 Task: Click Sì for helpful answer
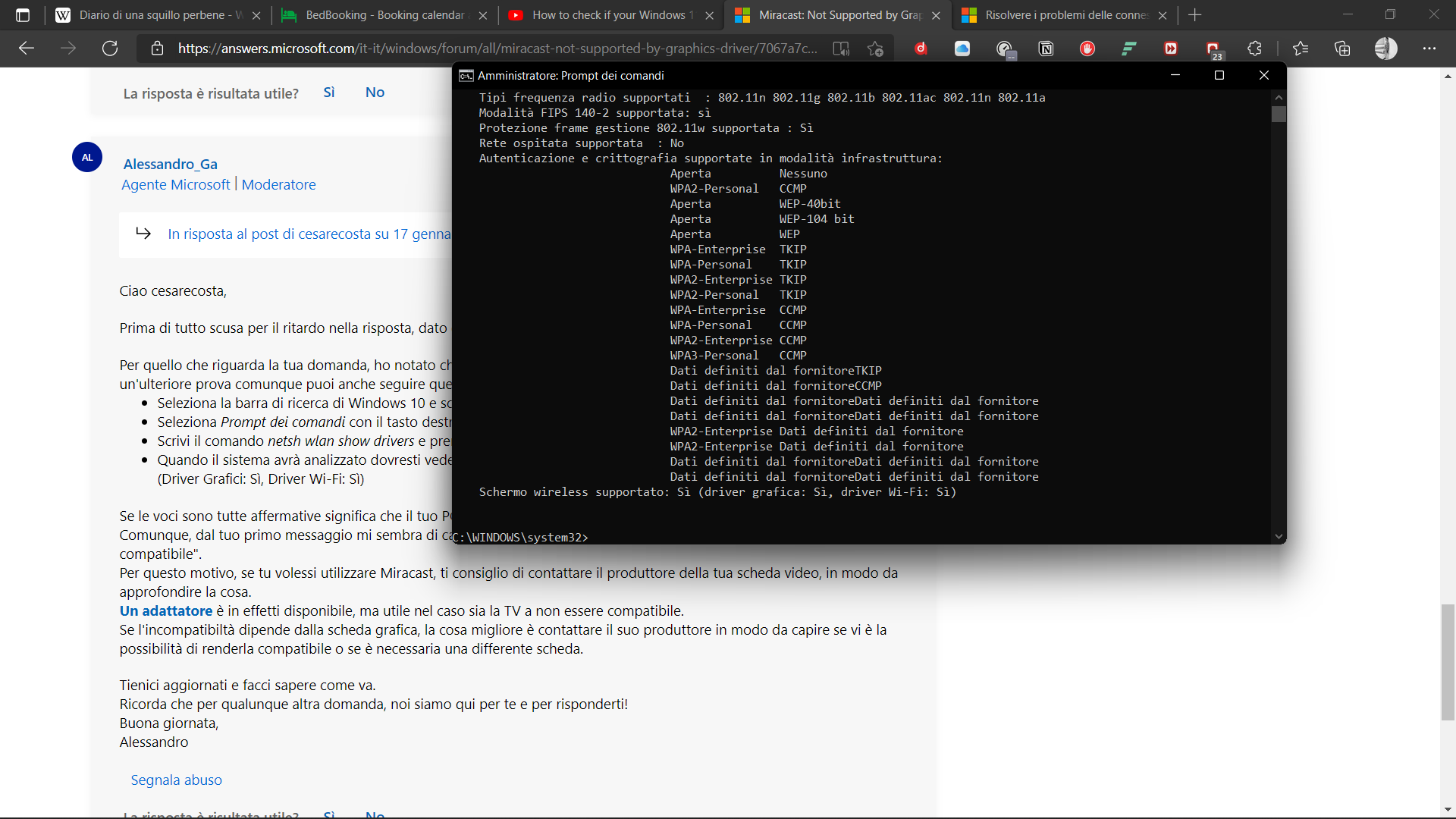328,93
